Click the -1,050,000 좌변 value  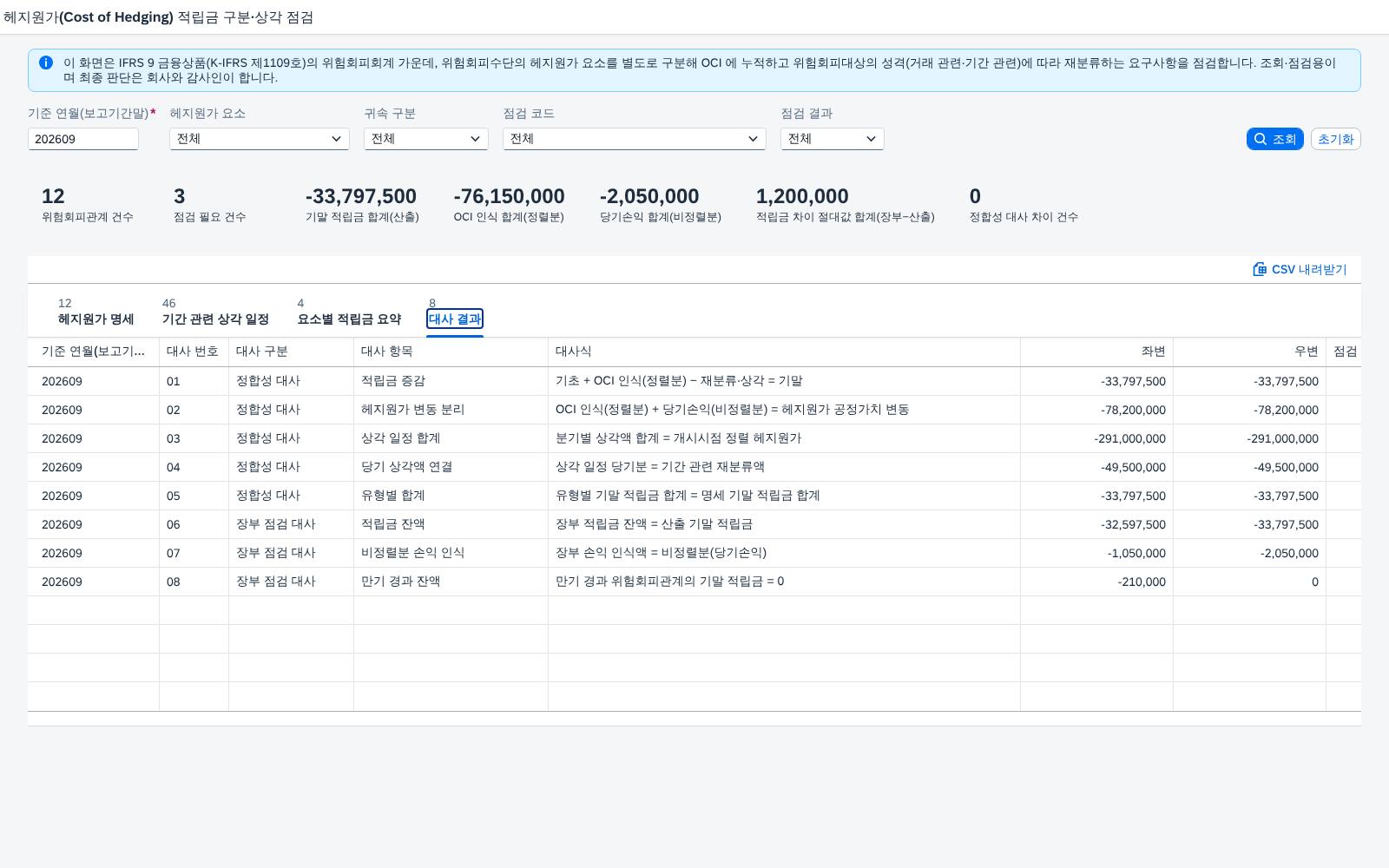point(1136,553)
